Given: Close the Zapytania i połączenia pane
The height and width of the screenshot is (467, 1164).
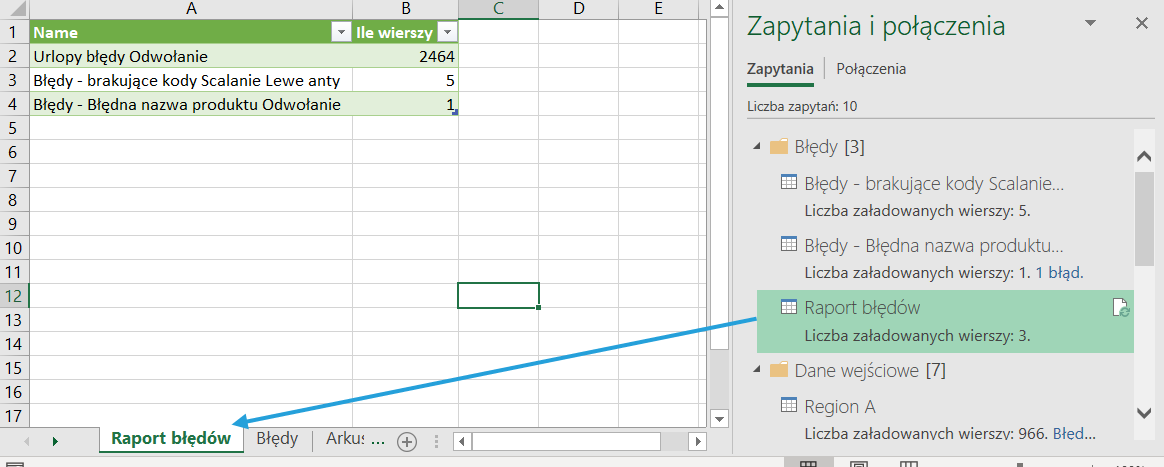Looking at the screenshot, I should pyautogui.click(x=1142, y=23).
